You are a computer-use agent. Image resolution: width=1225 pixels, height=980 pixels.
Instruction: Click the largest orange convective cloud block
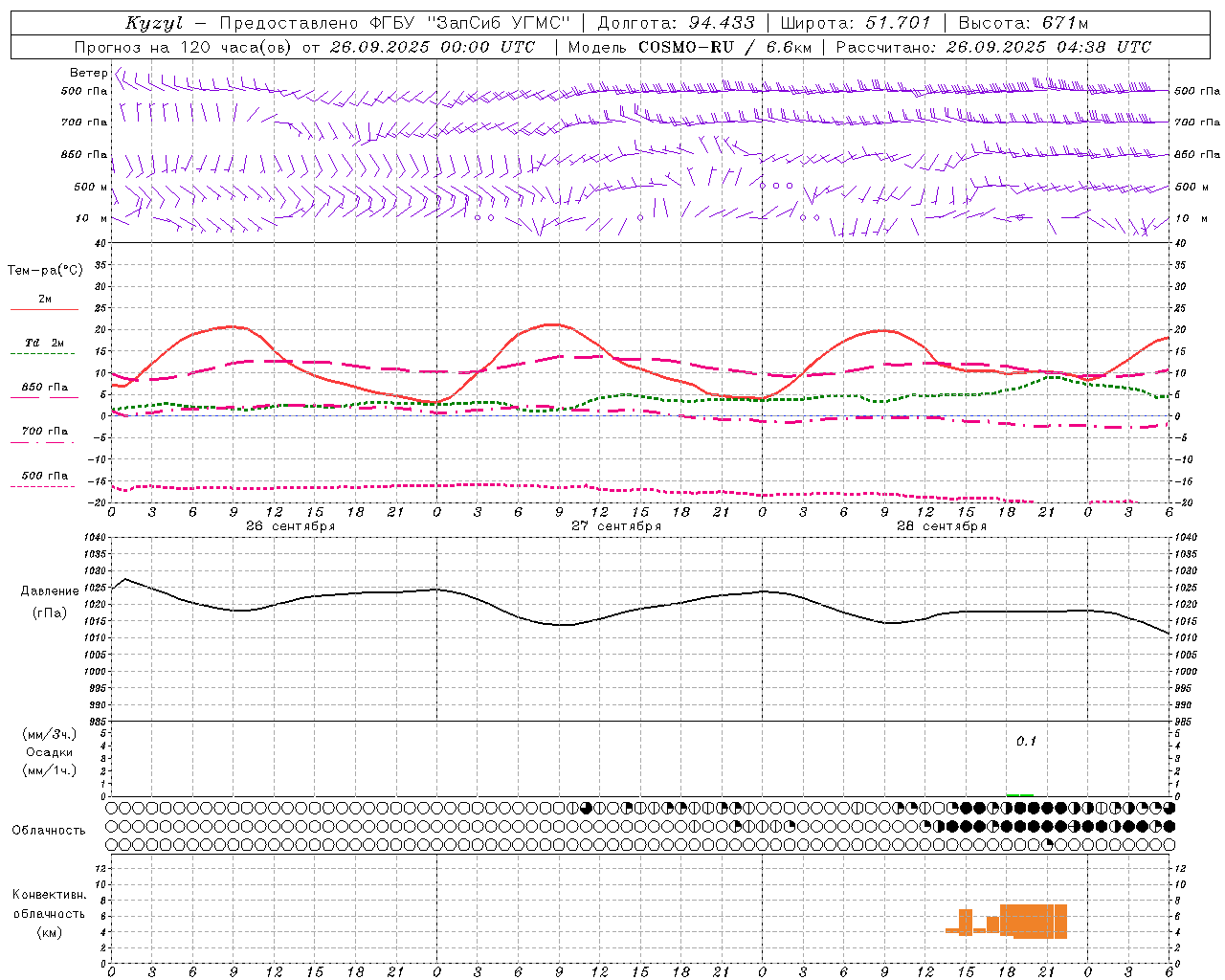[1034, 921]
